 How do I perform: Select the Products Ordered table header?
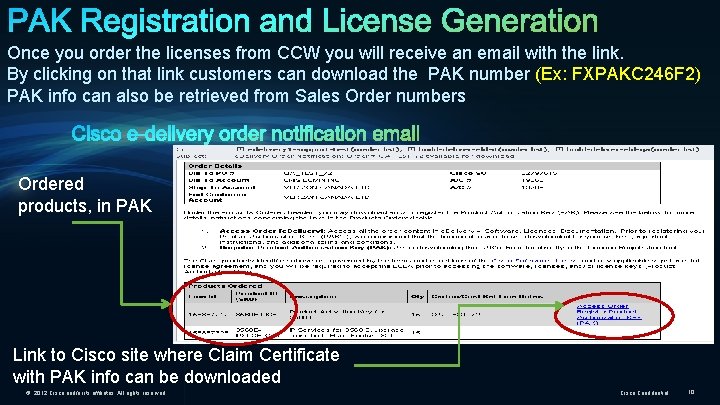tap(225, 286)
